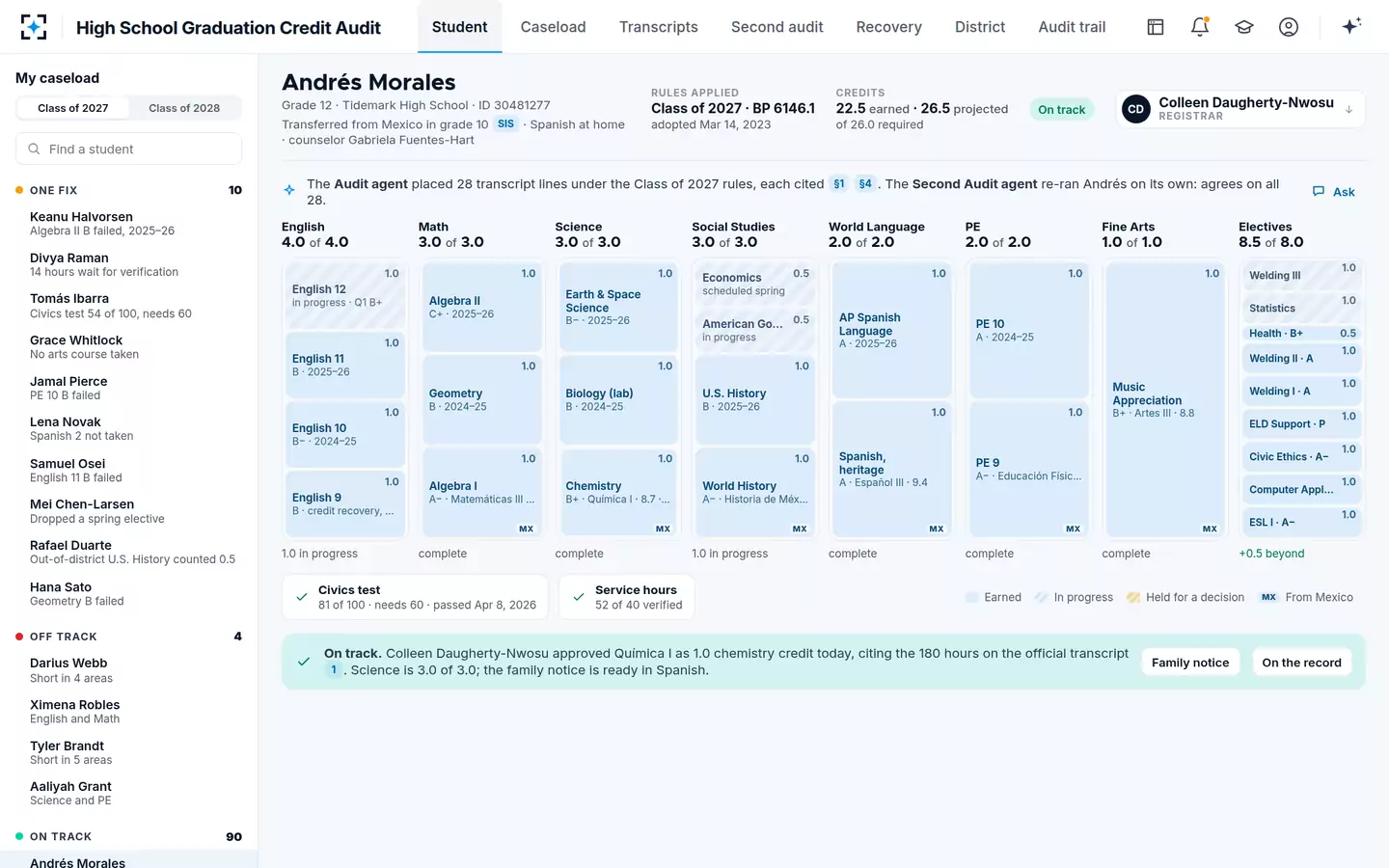Screen dimensions: 1389x868
Task: Click the graduation cap icon
Action: (x=1244, y=27)
